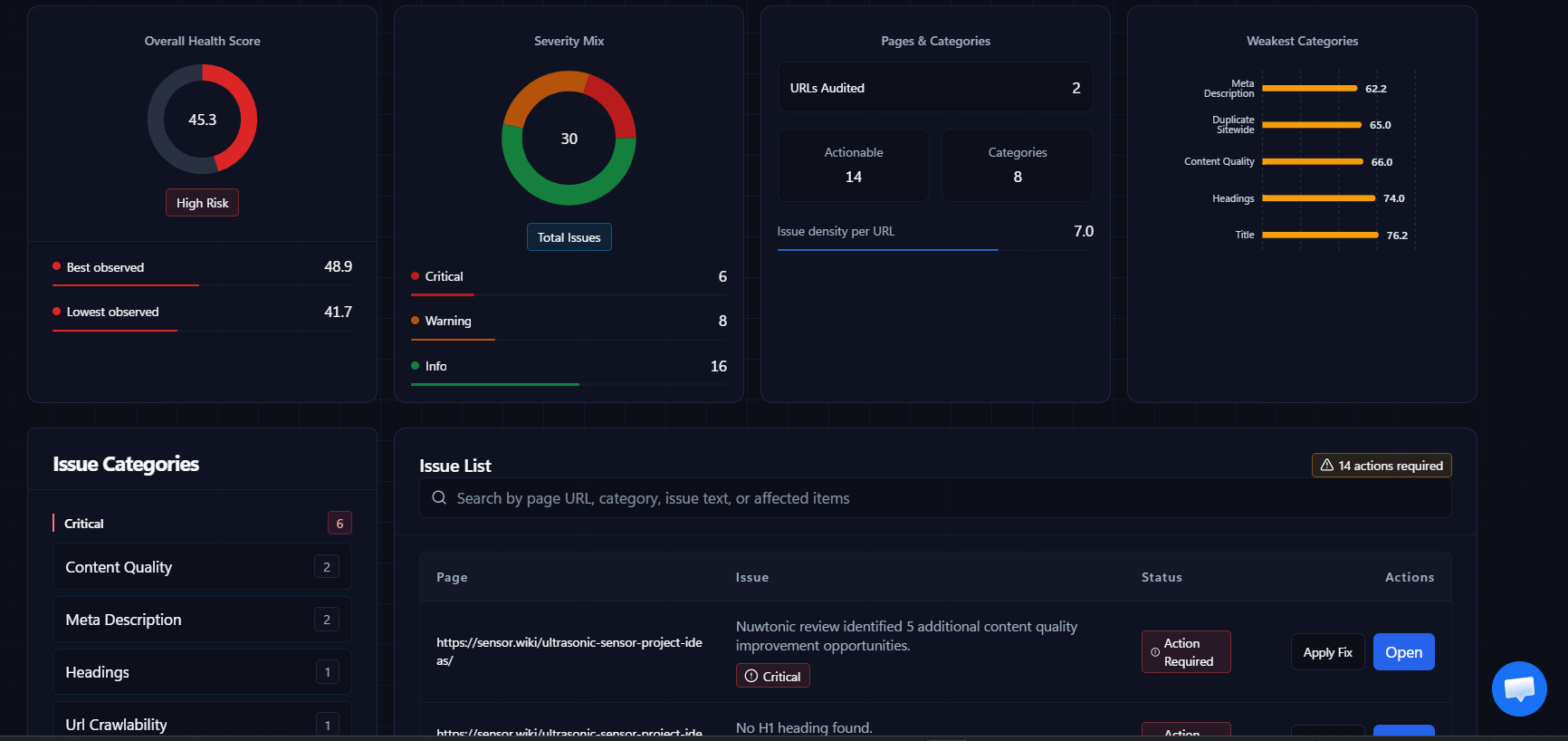1568x741 pixels.
Task: Click the Action Required status icon
Action: 1155,652
